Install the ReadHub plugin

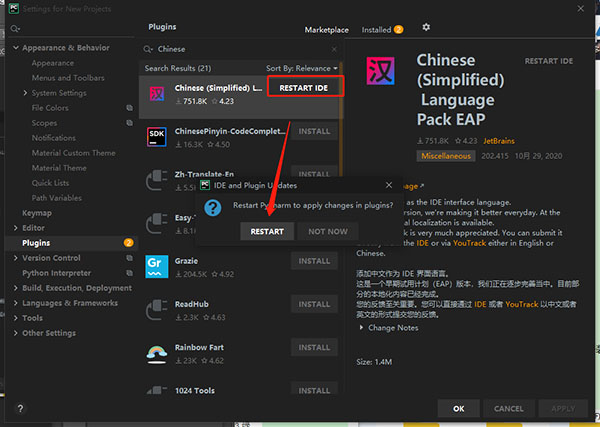tap(314, 304)
